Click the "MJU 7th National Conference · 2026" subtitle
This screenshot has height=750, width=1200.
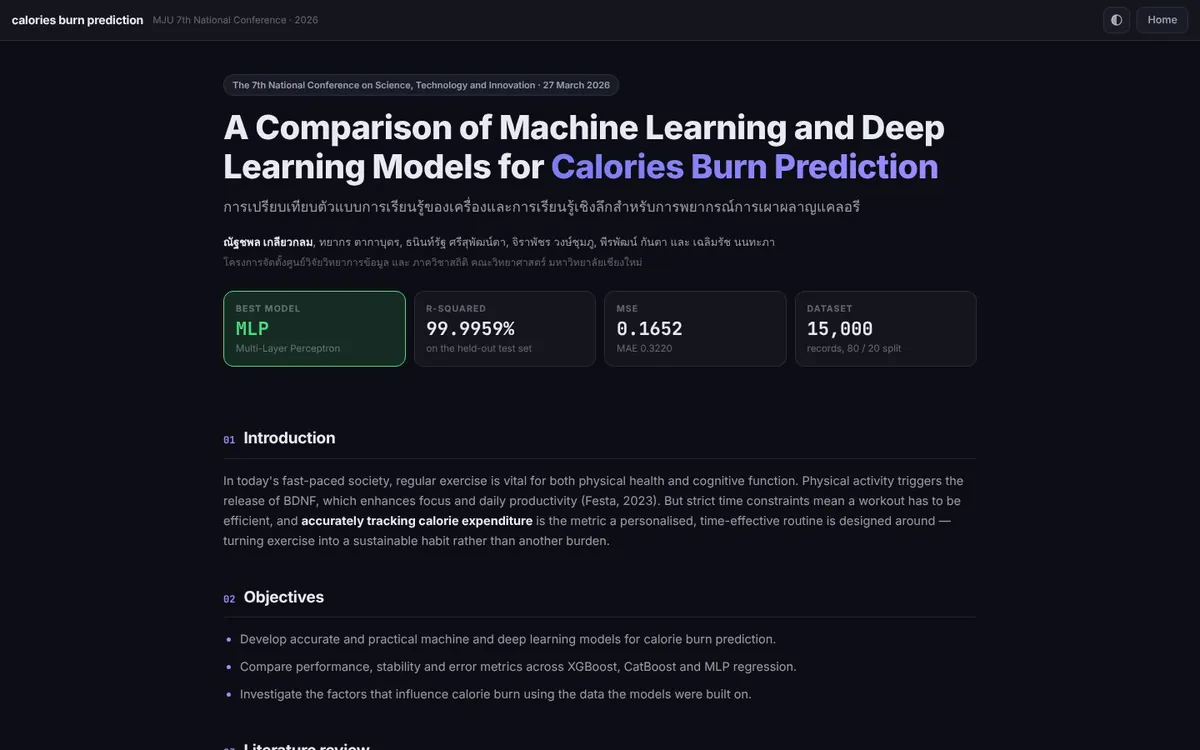[x=236, y=20]
